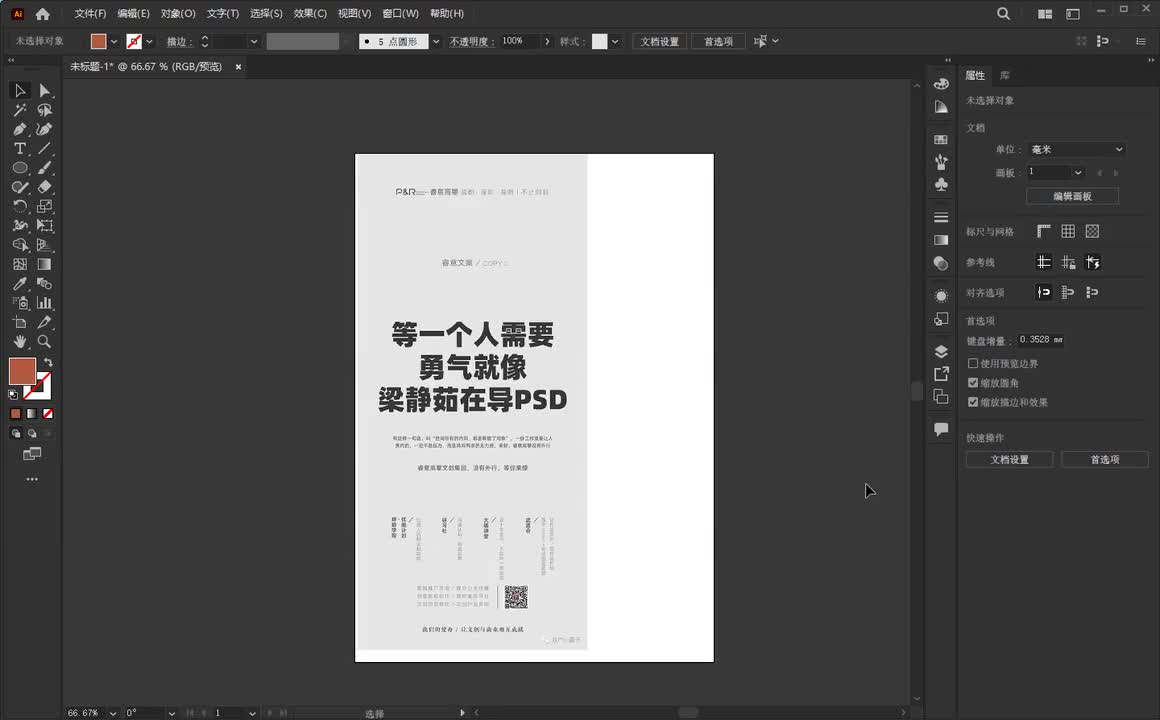Open zoom level dropdown in status bar
The width and height of the screenshot is (1160, 720).
click(112, 713)
